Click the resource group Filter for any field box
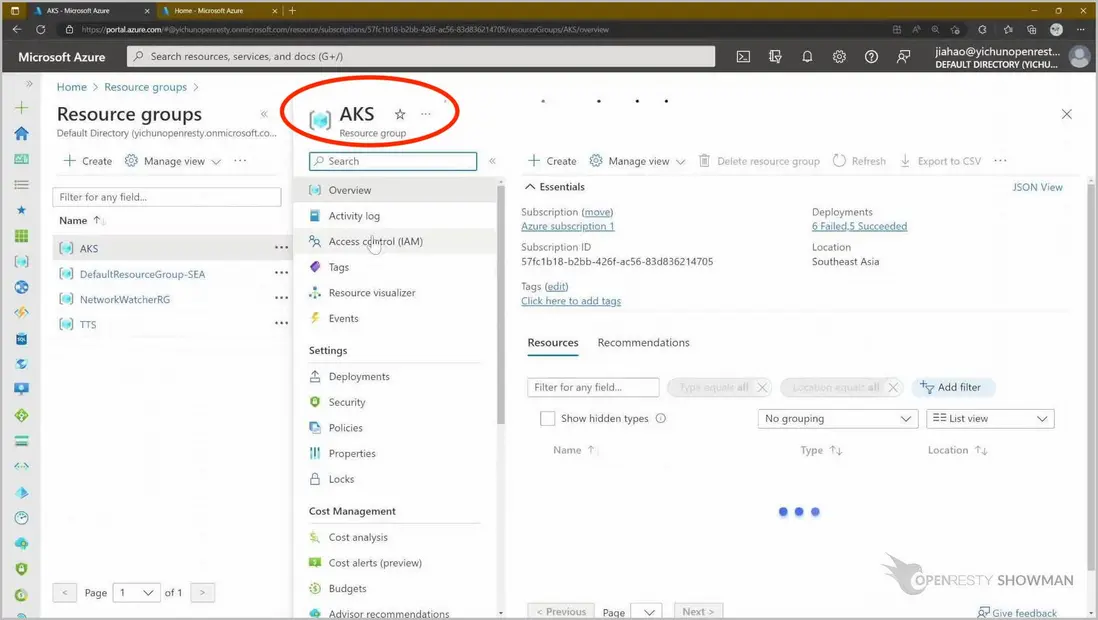 167,197
